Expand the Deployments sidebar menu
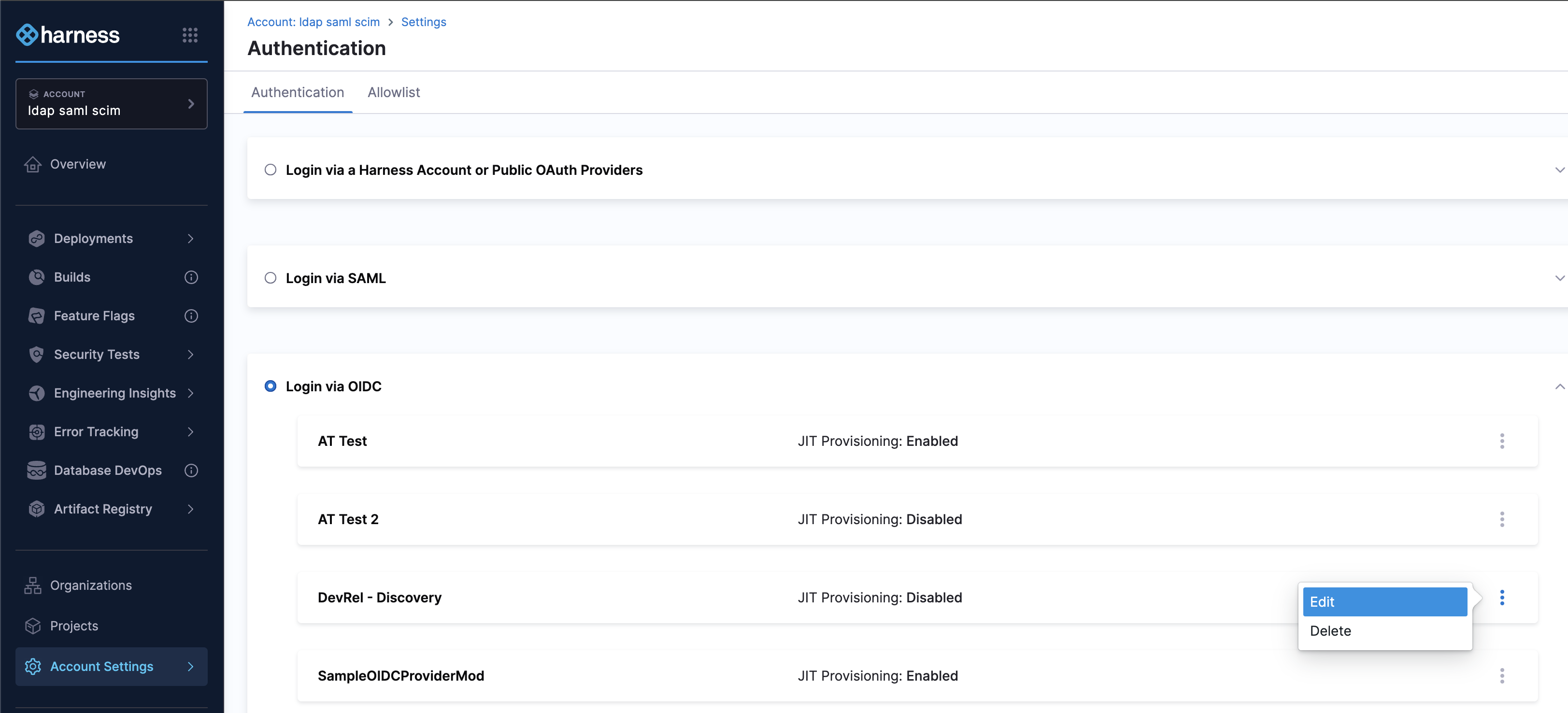The image size is (1568, 713). (x=190, y=239)
